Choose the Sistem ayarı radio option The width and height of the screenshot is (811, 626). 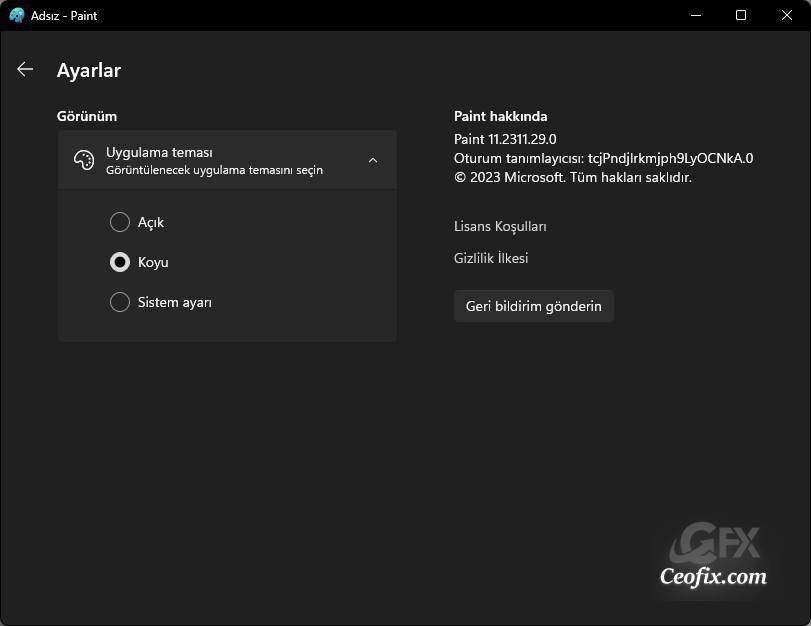[x=119, y=302]
